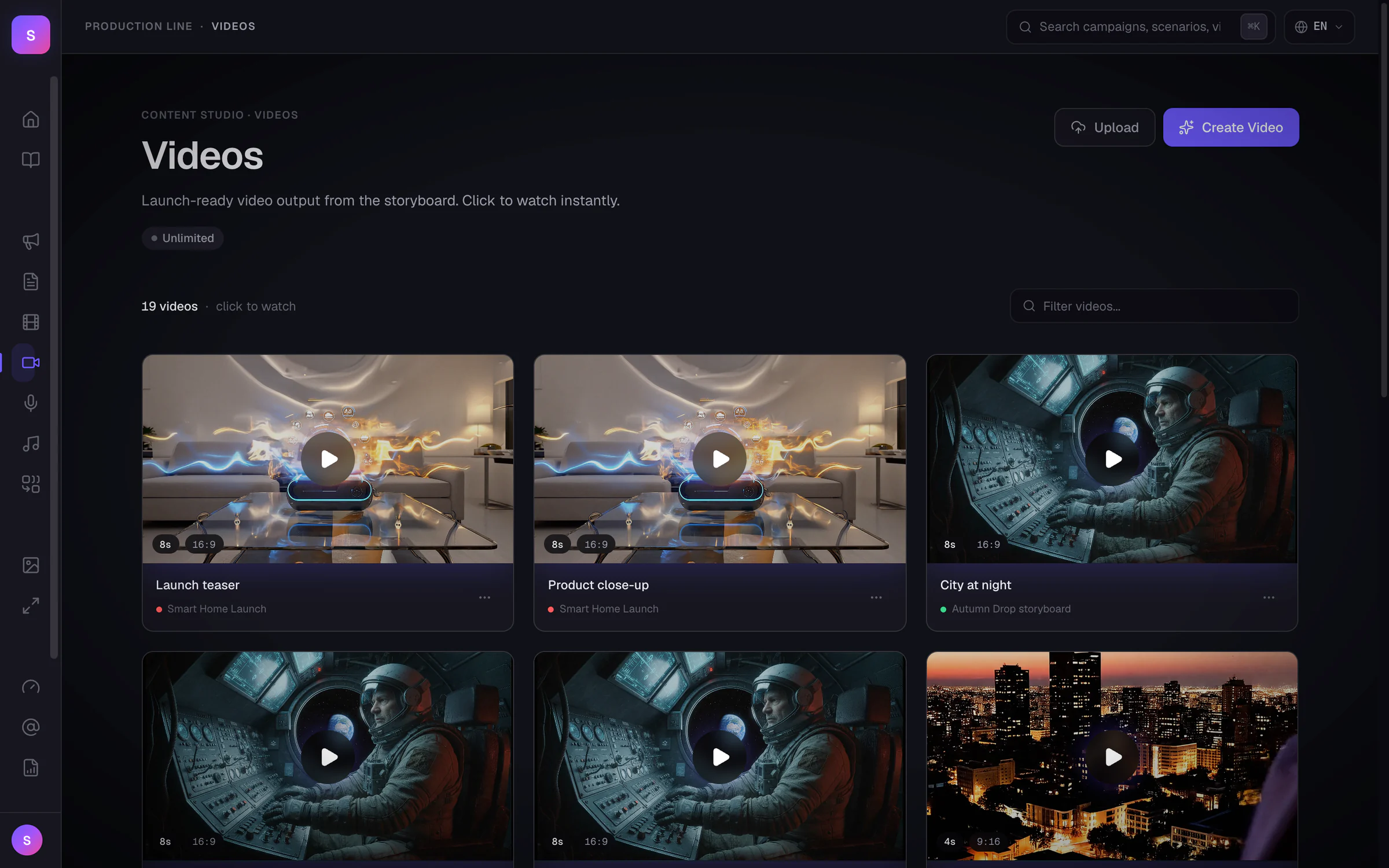The image size is (1389, 868).
Task: Play the Launch teaser video
Action: [328, 459]
